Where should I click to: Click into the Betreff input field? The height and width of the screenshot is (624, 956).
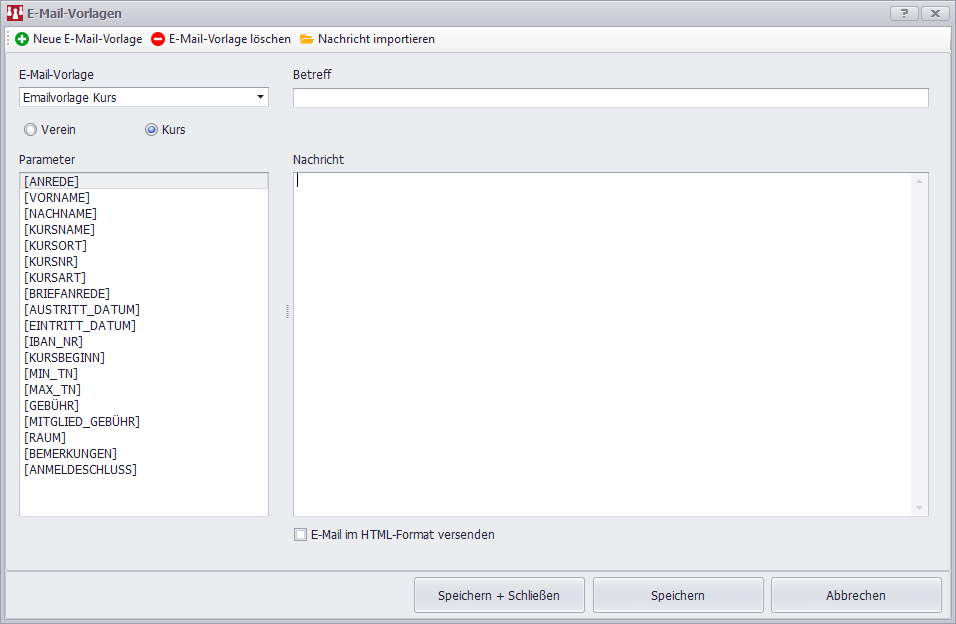610,98
